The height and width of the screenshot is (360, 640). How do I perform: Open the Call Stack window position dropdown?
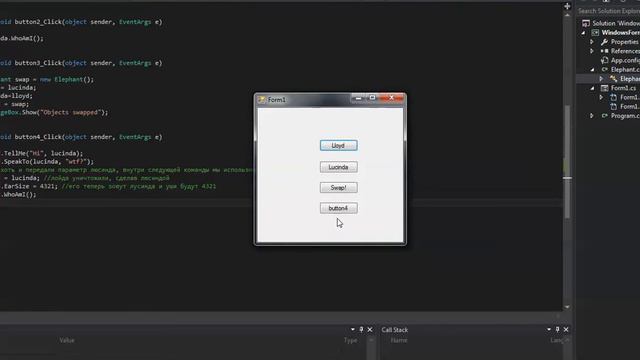[549, 329]
